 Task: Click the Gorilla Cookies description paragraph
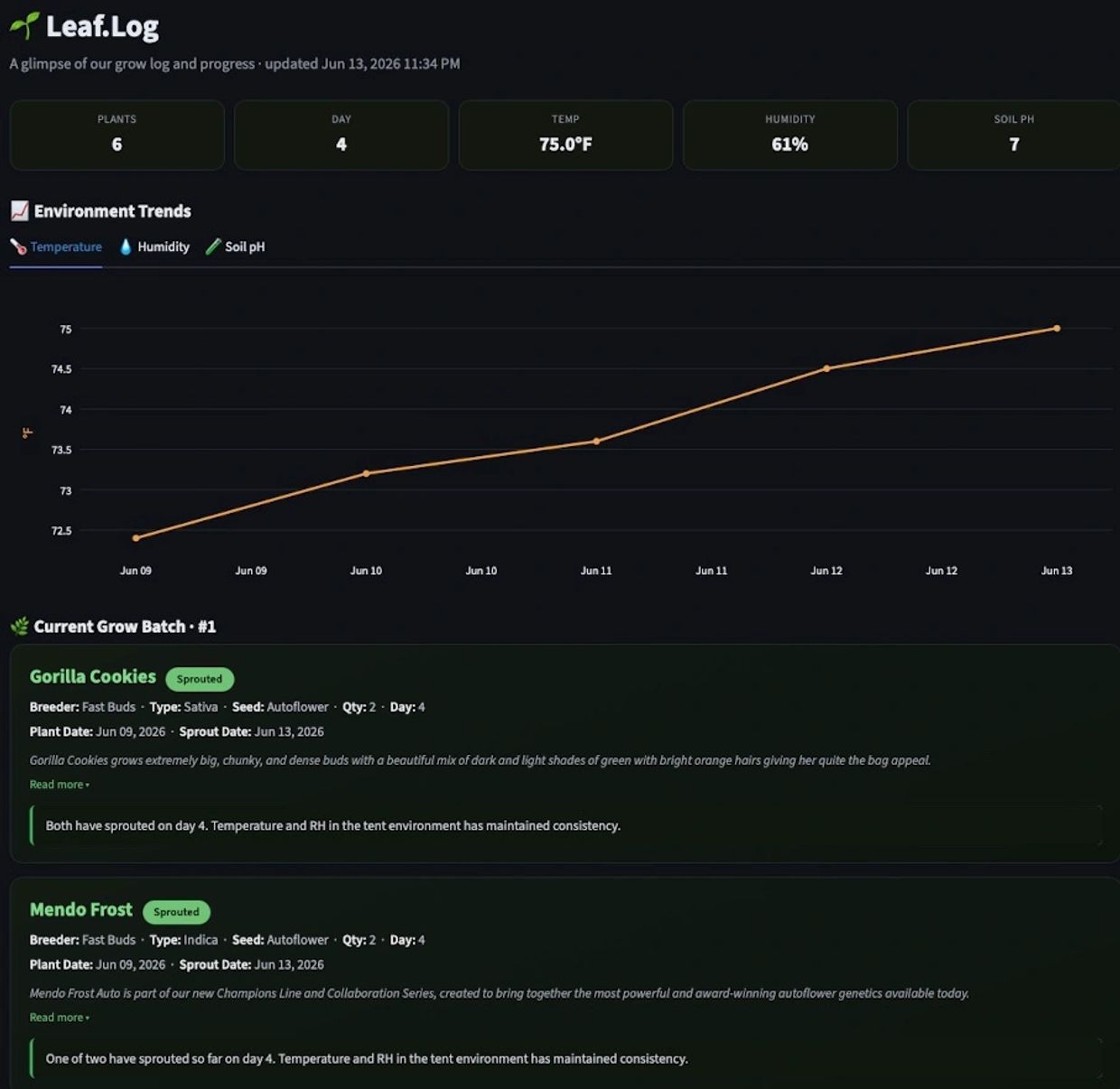(480, 760)
